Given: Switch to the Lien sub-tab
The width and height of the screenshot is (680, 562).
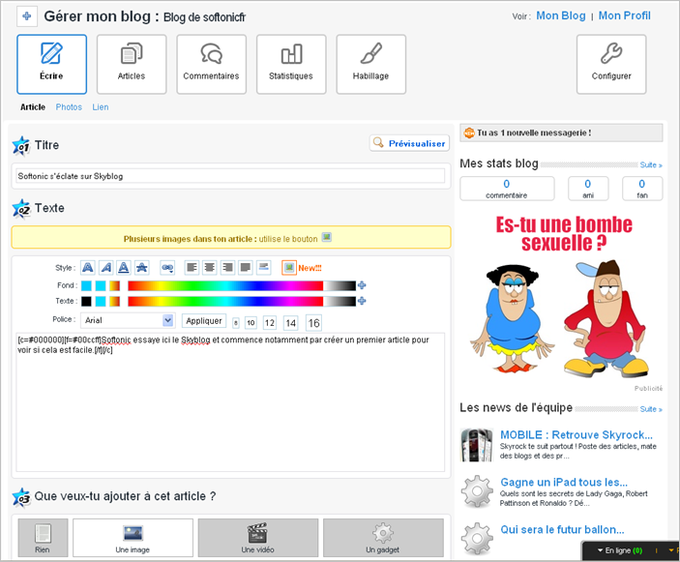Looking at the screenshot, I should [100, 107].
